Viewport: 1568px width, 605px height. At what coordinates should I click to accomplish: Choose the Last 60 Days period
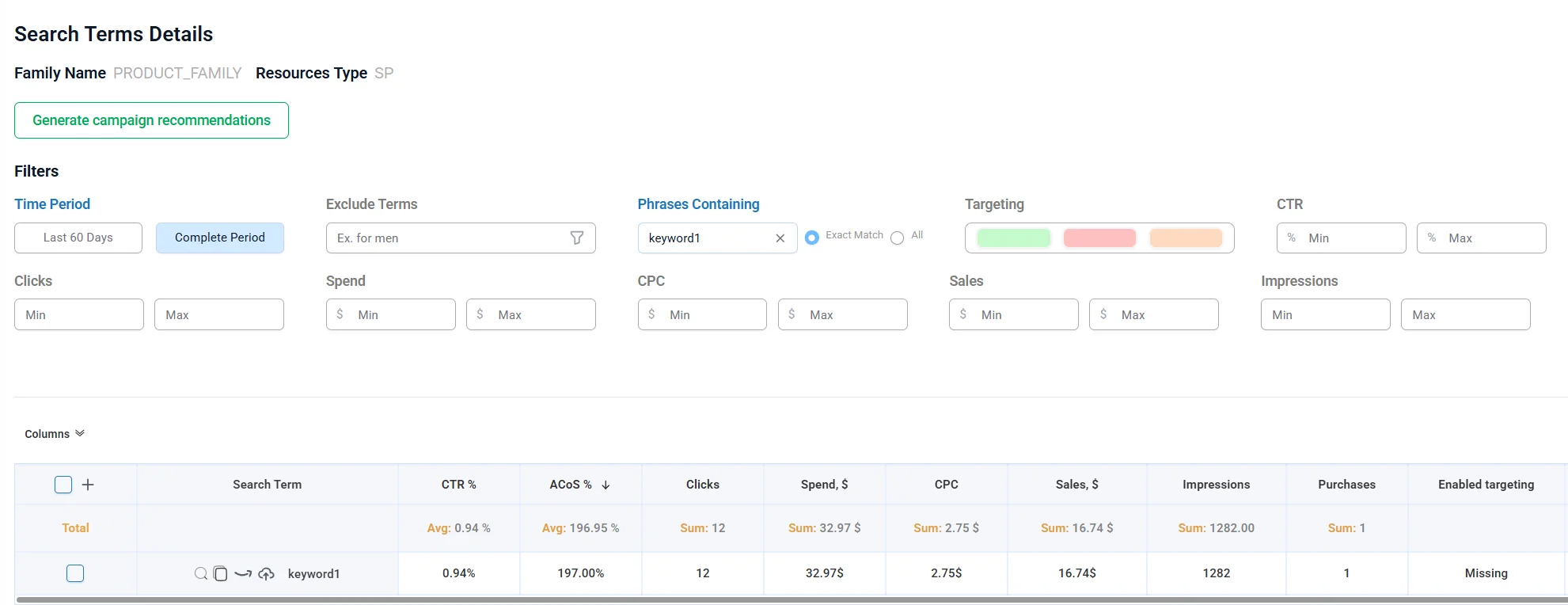click(78, 238)
